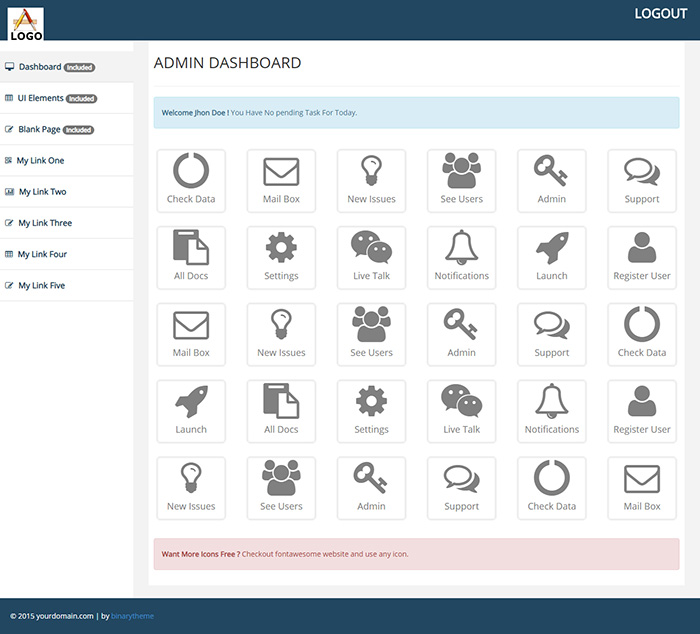Open All Docs tile in fourth row

click(x=281, y=411)
